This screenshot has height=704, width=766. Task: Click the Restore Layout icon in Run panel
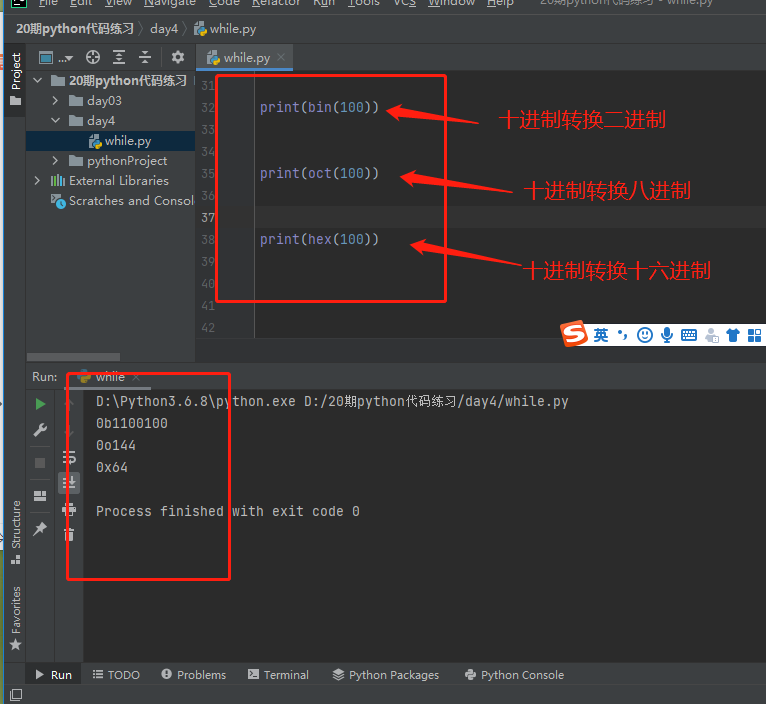[40, 496]
